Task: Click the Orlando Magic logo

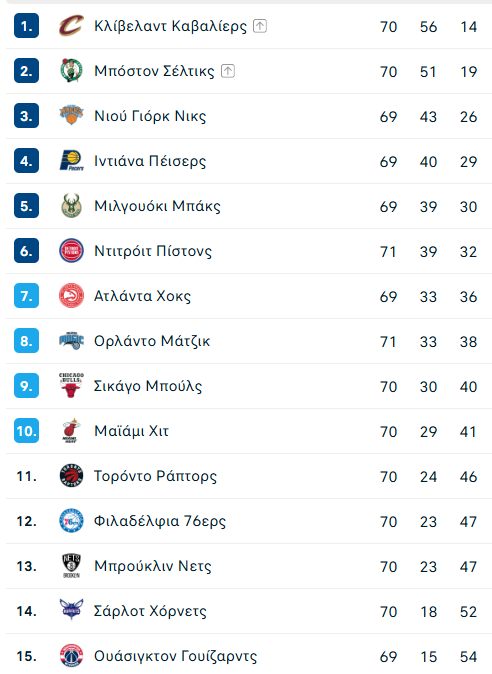Action: tap(71, 340)
